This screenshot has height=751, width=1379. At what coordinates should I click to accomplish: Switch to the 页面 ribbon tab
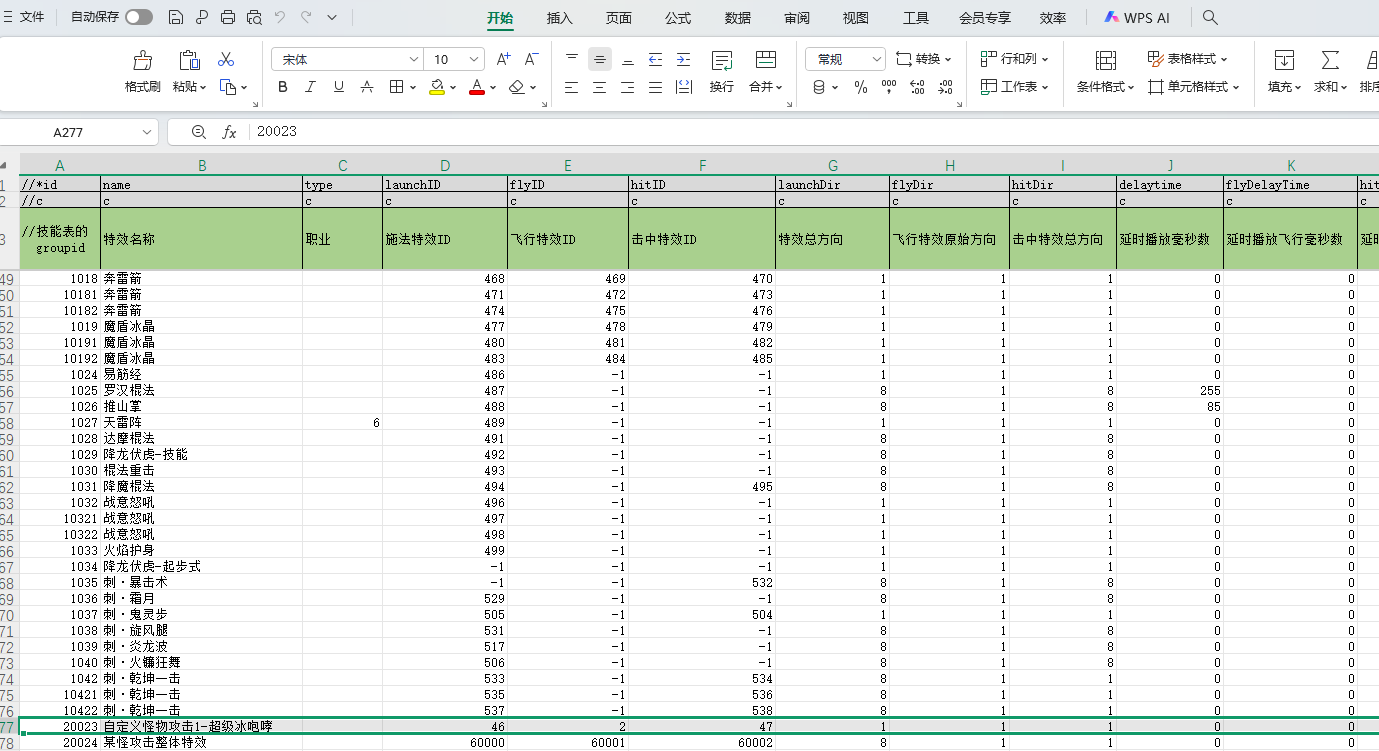(x=619, y=18)
